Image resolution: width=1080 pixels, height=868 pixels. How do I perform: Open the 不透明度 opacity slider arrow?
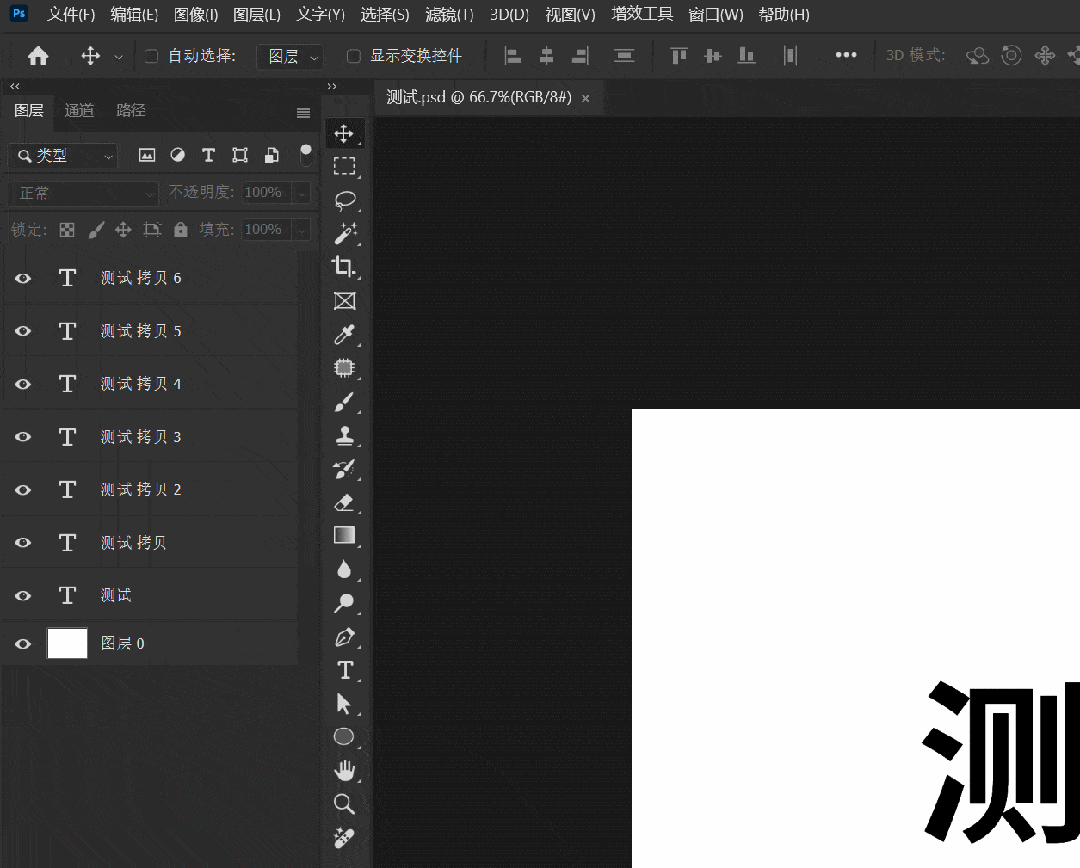(302, 193)
